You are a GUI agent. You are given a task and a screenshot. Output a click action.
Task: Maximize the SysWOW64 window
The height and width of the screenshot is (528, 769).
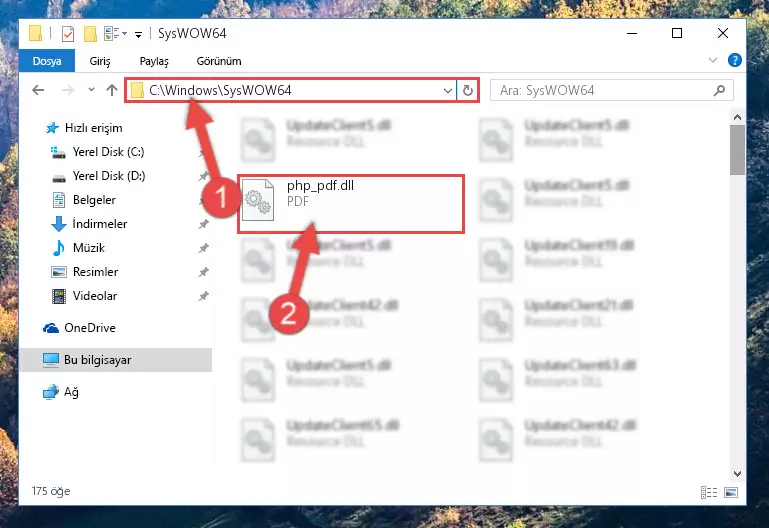tap(677, 33)
